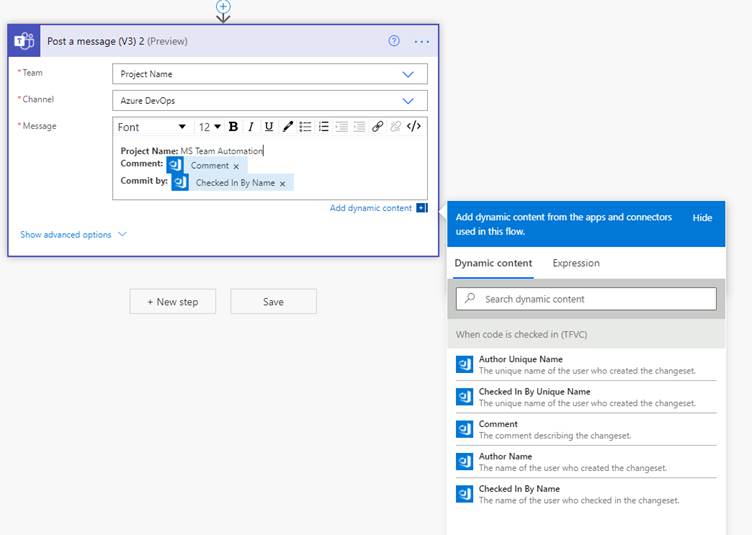Viewport: 752px width, 535px height.
Task: Click the Microsoft Teams connector icon
Action: tap(24, 41)
